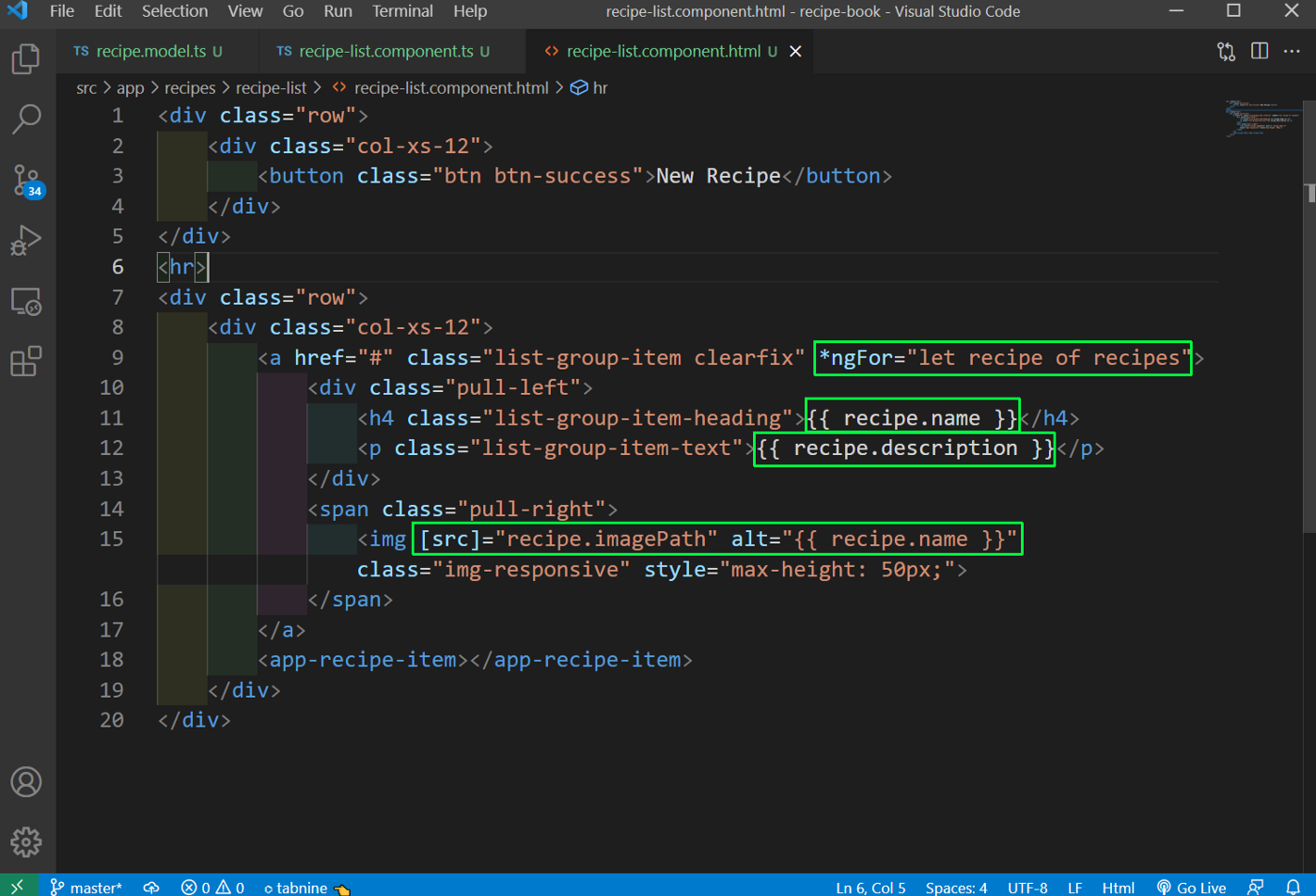Start Go Live server
Viewport: 1316px width, 896px height.
pos(1191,887)
